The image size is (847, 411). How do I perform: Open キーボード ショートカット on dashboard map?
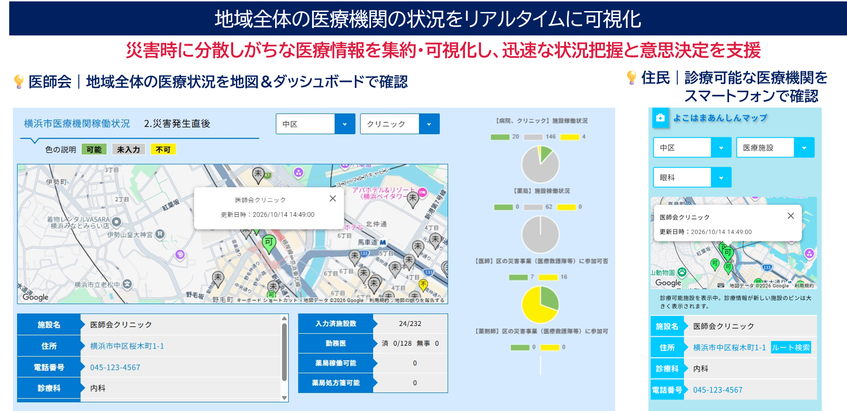click(267, 300)
